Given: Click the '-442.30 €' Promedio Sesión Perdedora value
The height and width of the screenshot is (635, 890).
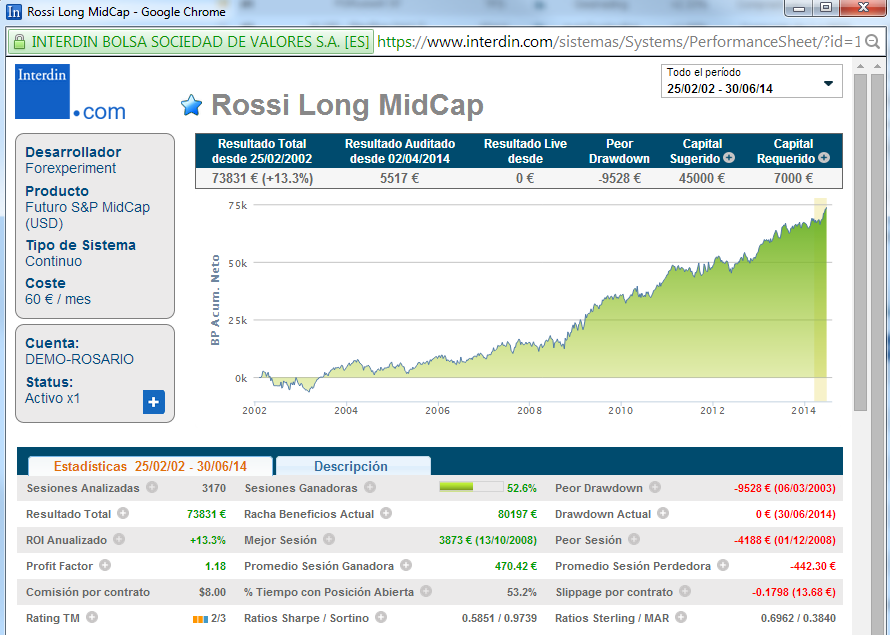Looking at the screenshot, I should click(813, 566).
